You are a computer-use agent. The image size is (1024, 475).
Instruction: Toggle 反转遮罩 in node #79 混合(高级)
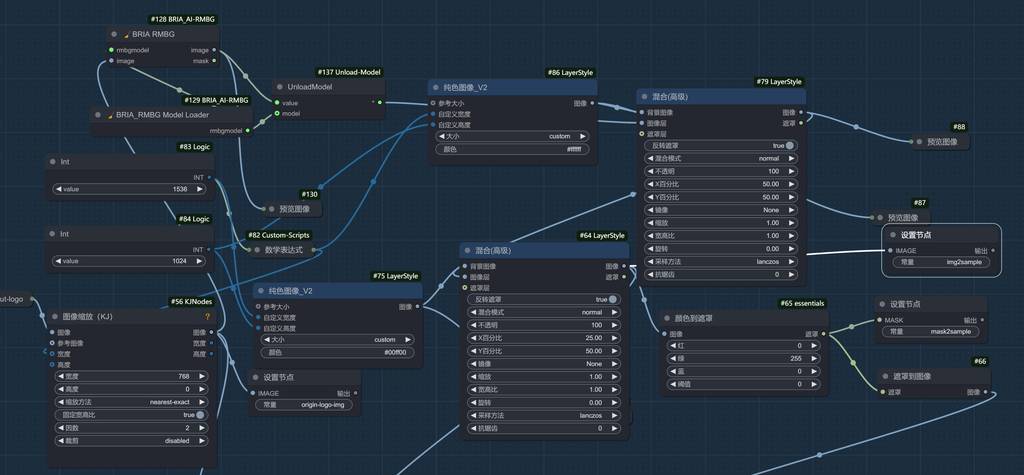790,145
